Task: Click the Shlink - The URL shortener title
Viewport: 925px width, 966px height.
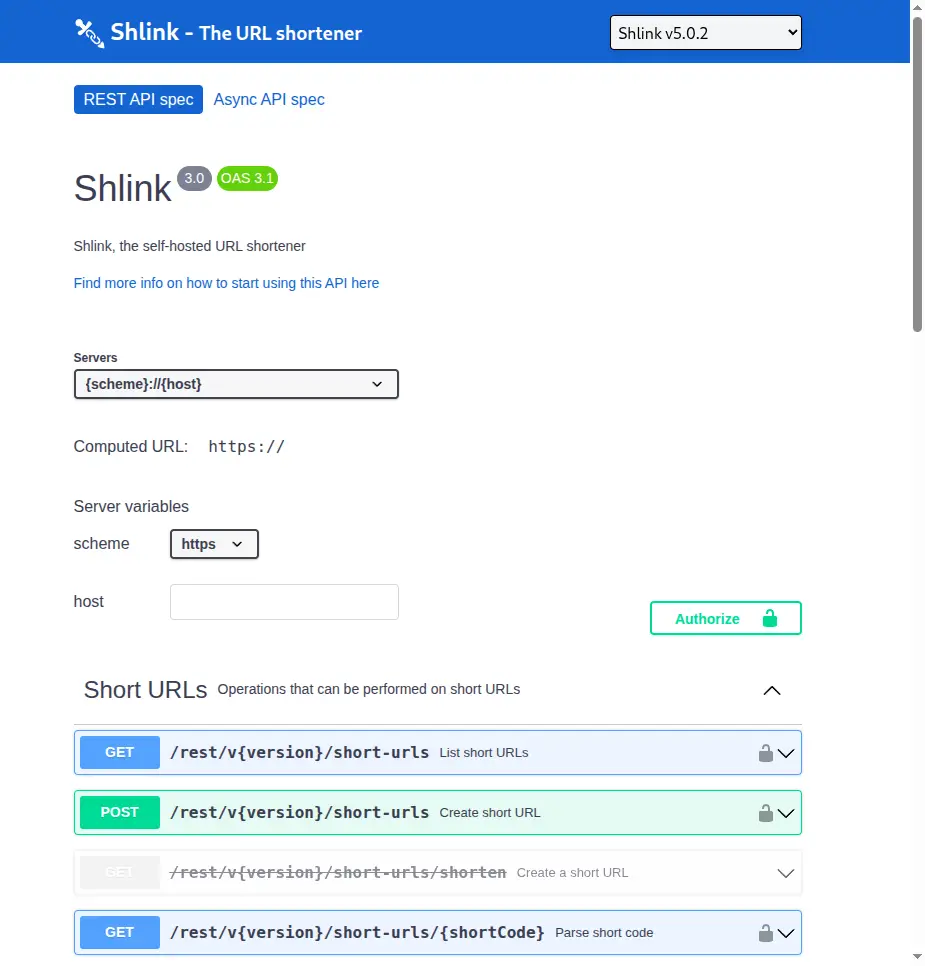Action: pos(236,33)
